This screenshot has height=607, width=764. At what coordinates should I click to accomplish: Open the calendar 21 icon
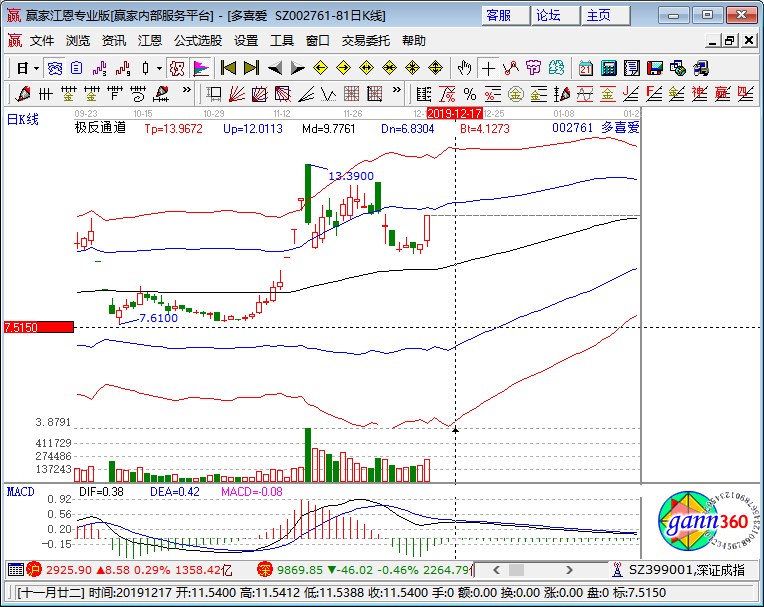coord(586,68)
